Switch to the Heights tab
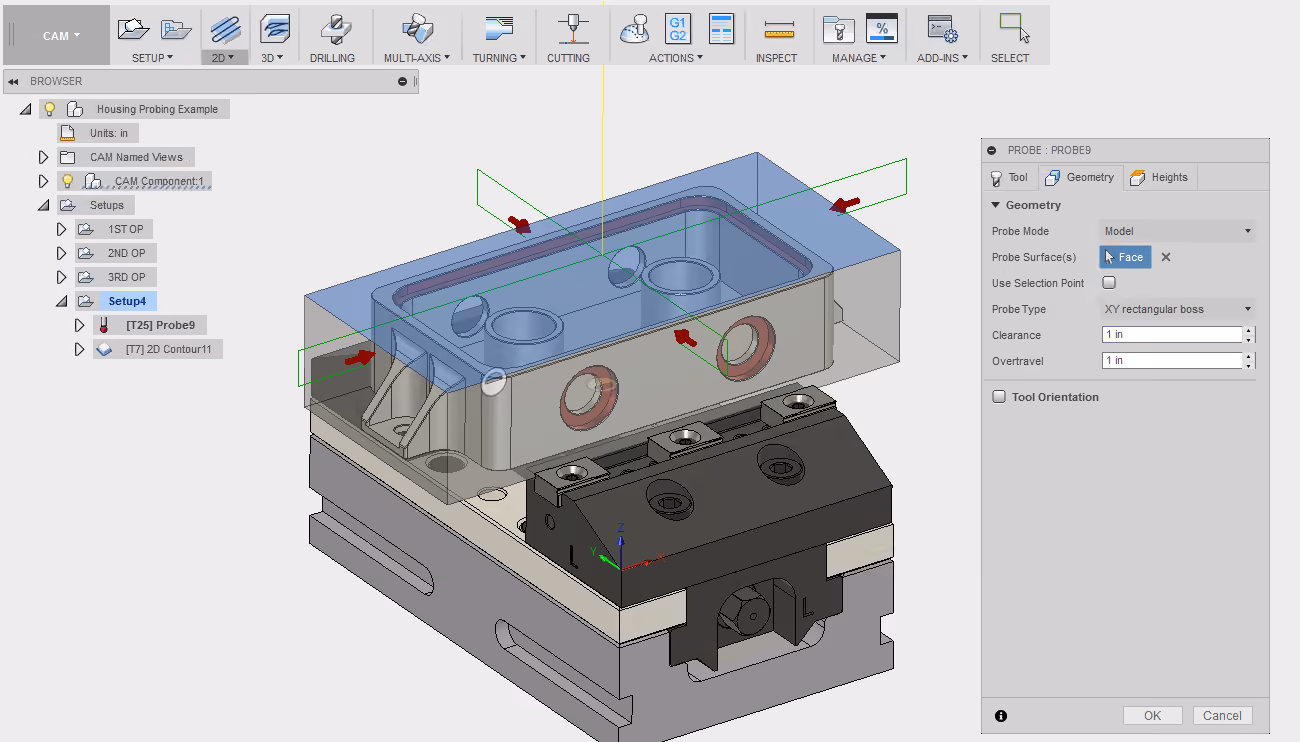This screenshot has width=1300, height=742. click(1159, 177)
